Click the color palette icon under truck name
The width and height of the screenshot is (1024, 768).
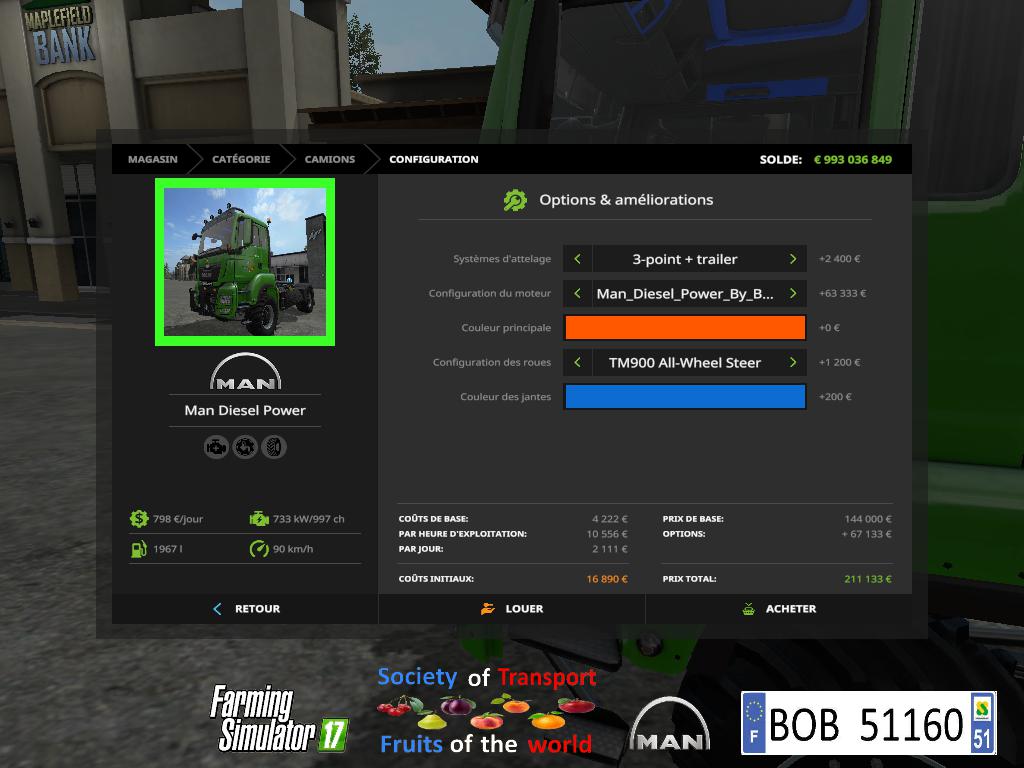coord(245,447)
